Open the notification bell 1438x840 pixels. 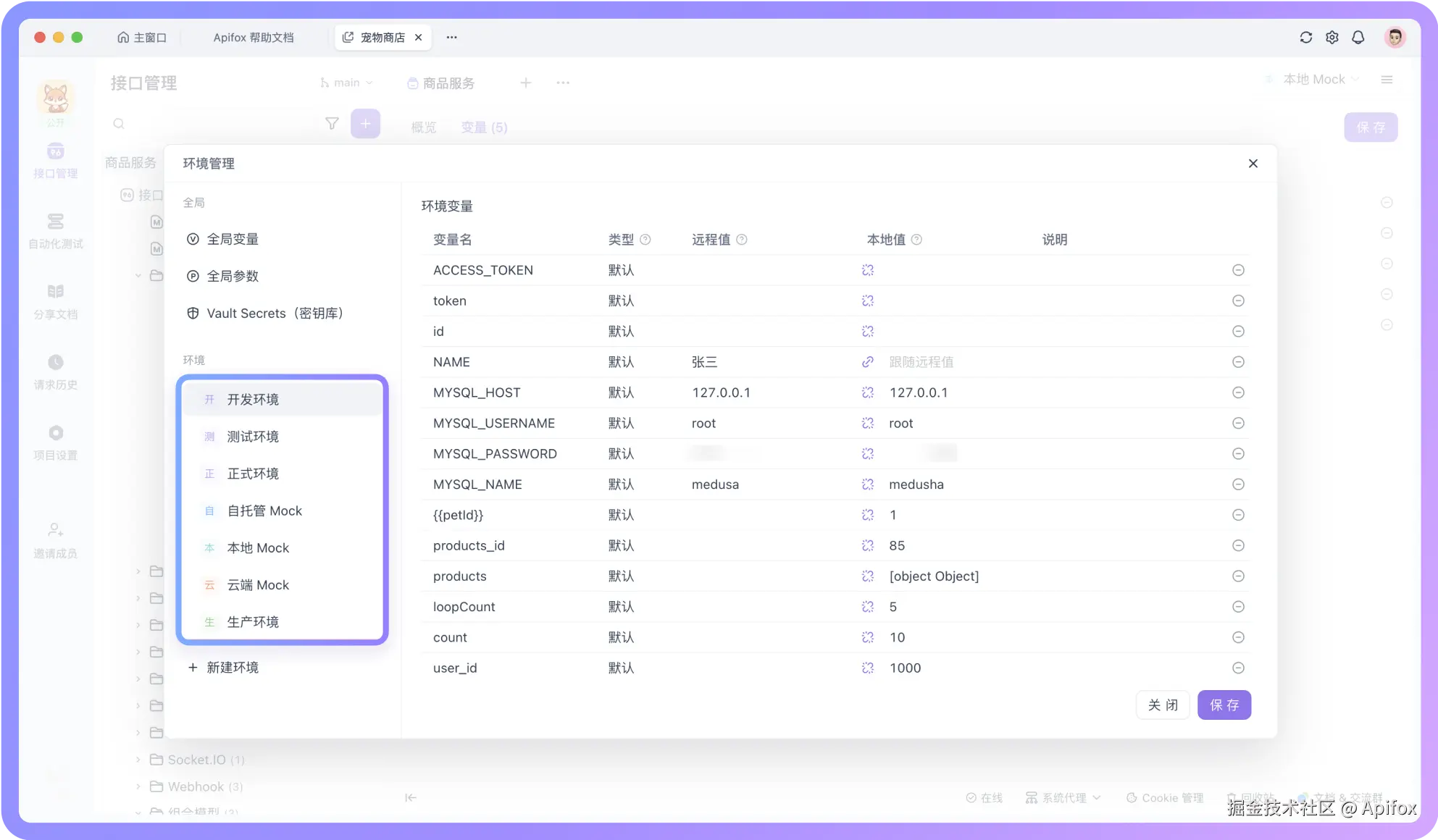click(x=1358, y=38)
